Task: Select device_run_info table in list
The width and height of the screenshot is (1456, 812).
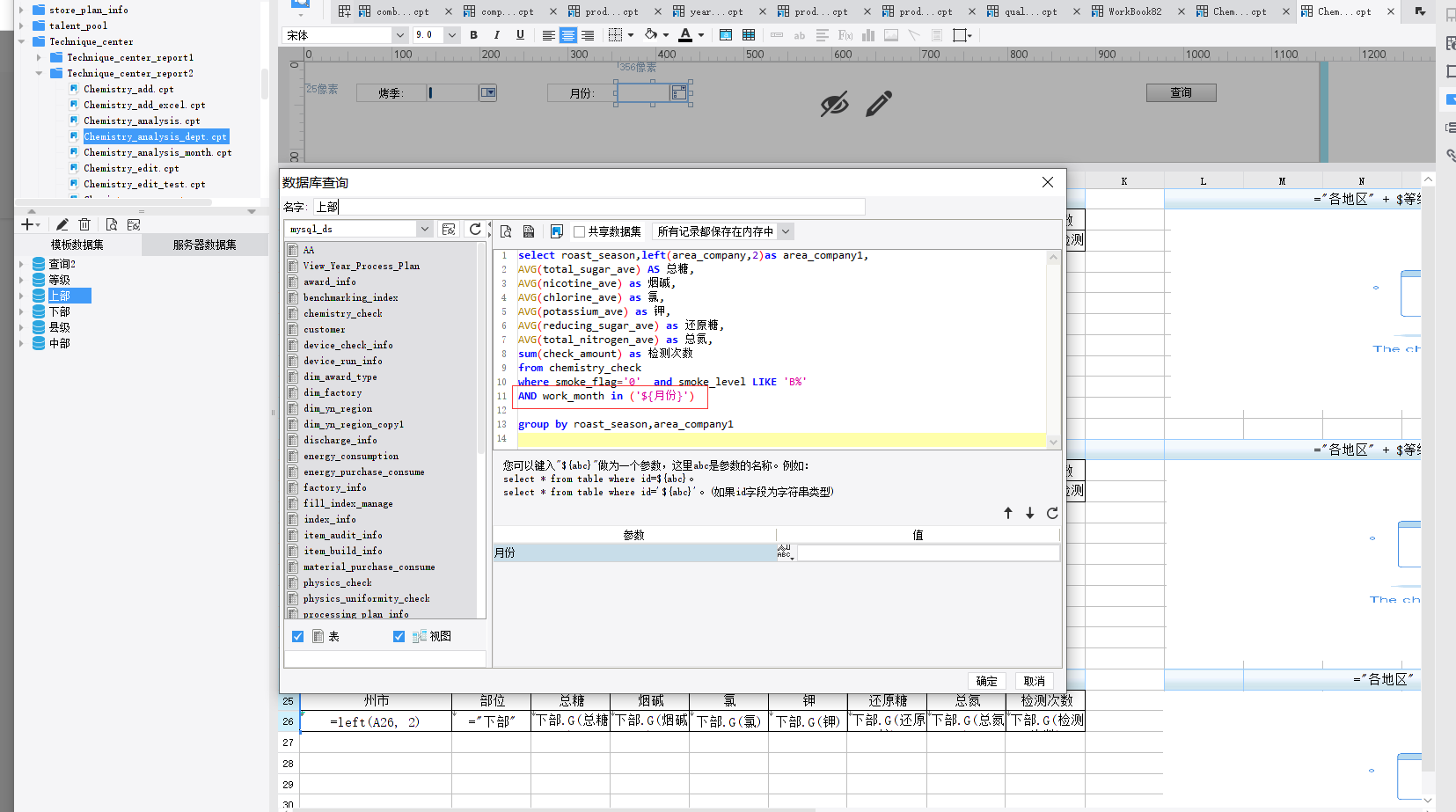Action: (x=343, y=361)
